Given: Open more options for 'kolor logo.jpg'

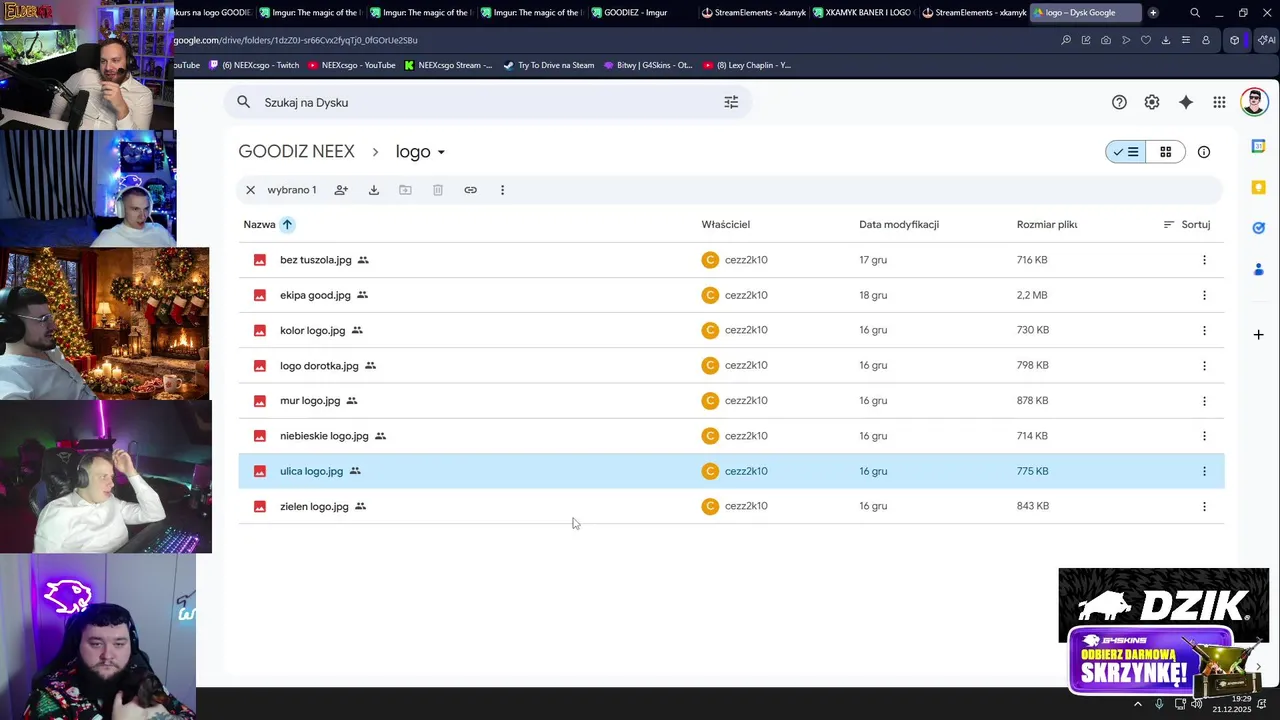Looking at the screenshot, I should (1204, 330).
